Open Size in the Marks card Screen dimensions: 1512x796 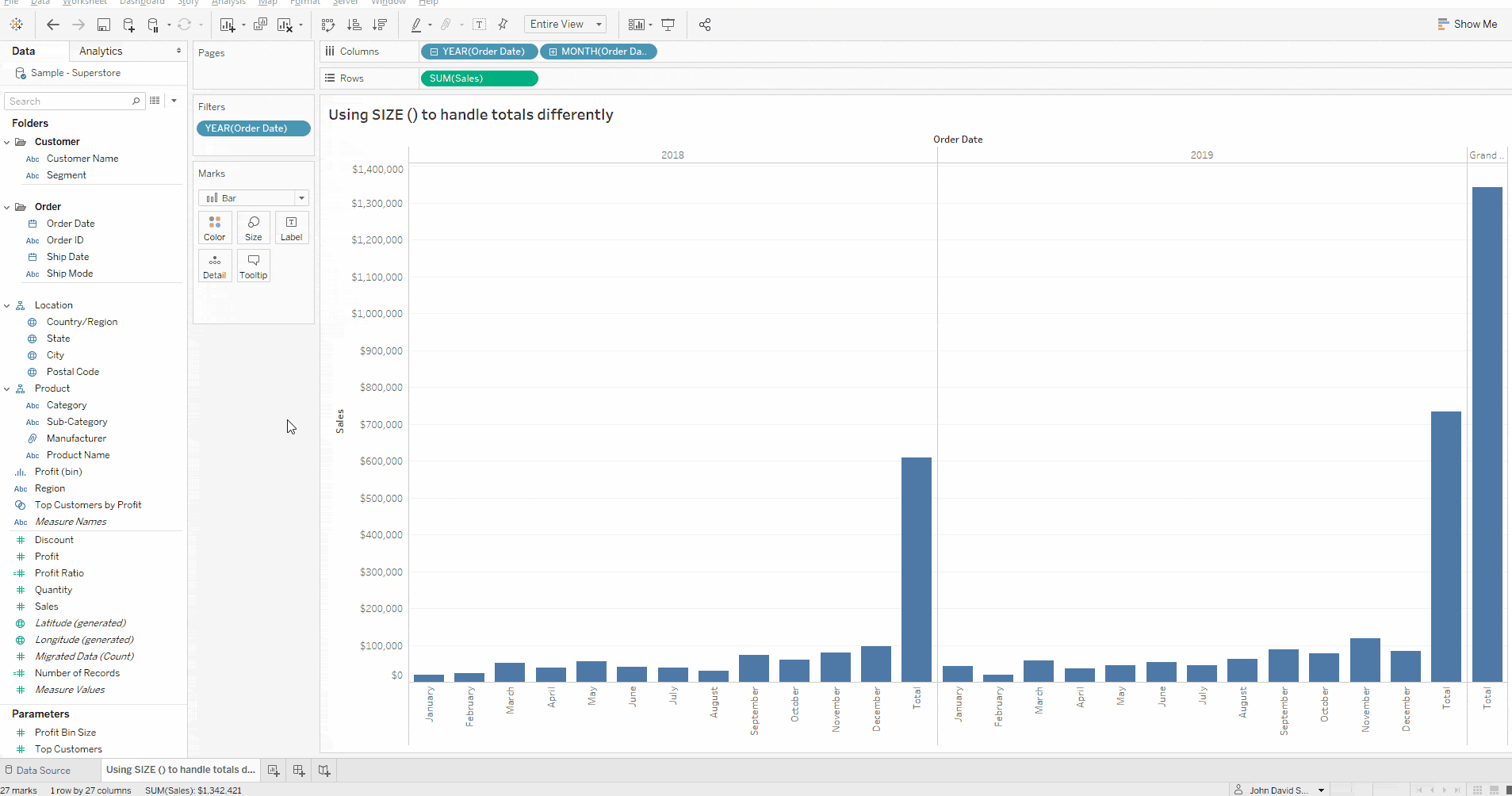[x=254, y=228]
